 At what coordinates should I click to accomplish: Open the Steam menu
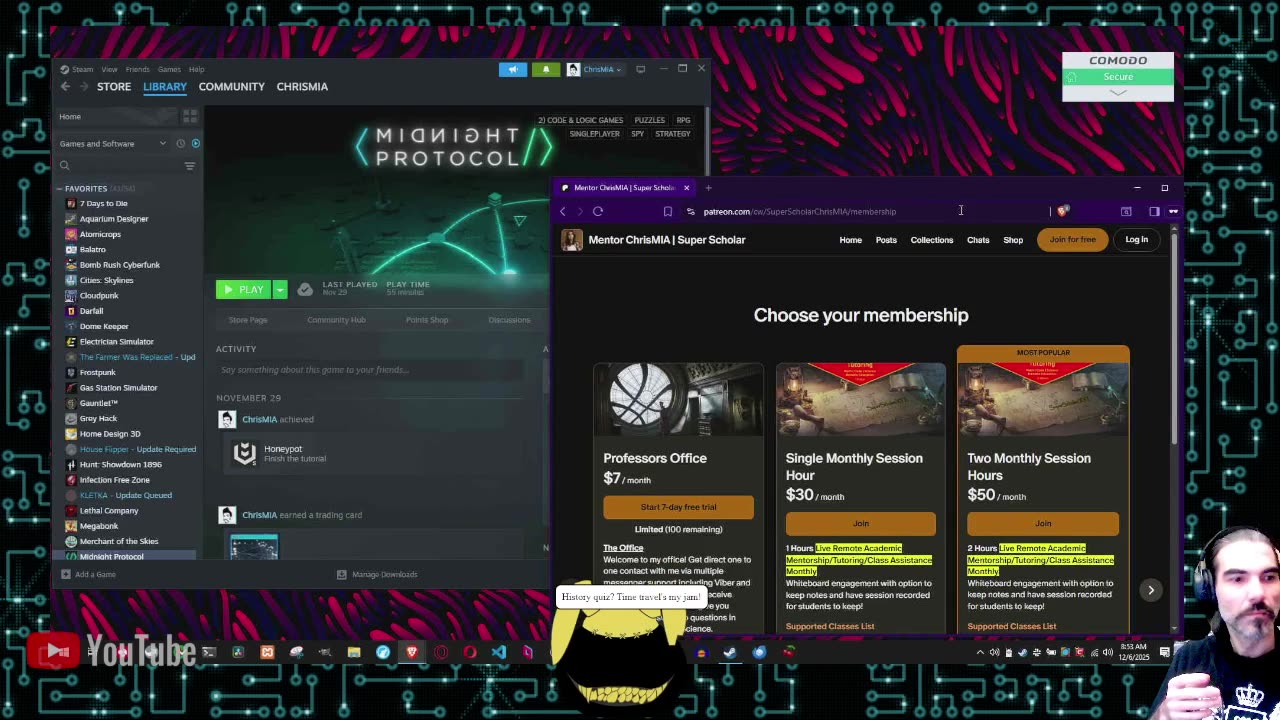point(77,69)
